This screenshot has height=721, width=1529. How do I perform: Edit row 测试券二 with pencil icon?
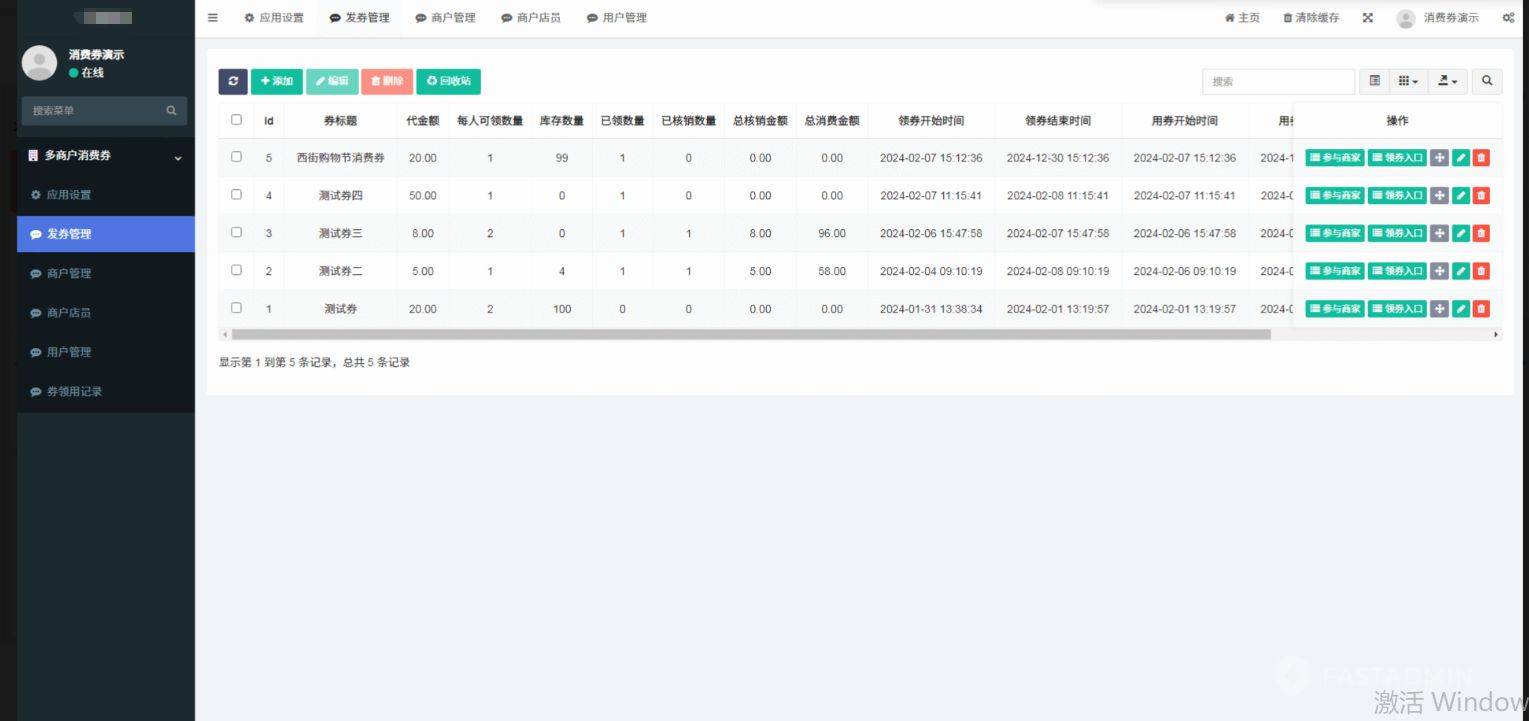(x=1461, y=271)
